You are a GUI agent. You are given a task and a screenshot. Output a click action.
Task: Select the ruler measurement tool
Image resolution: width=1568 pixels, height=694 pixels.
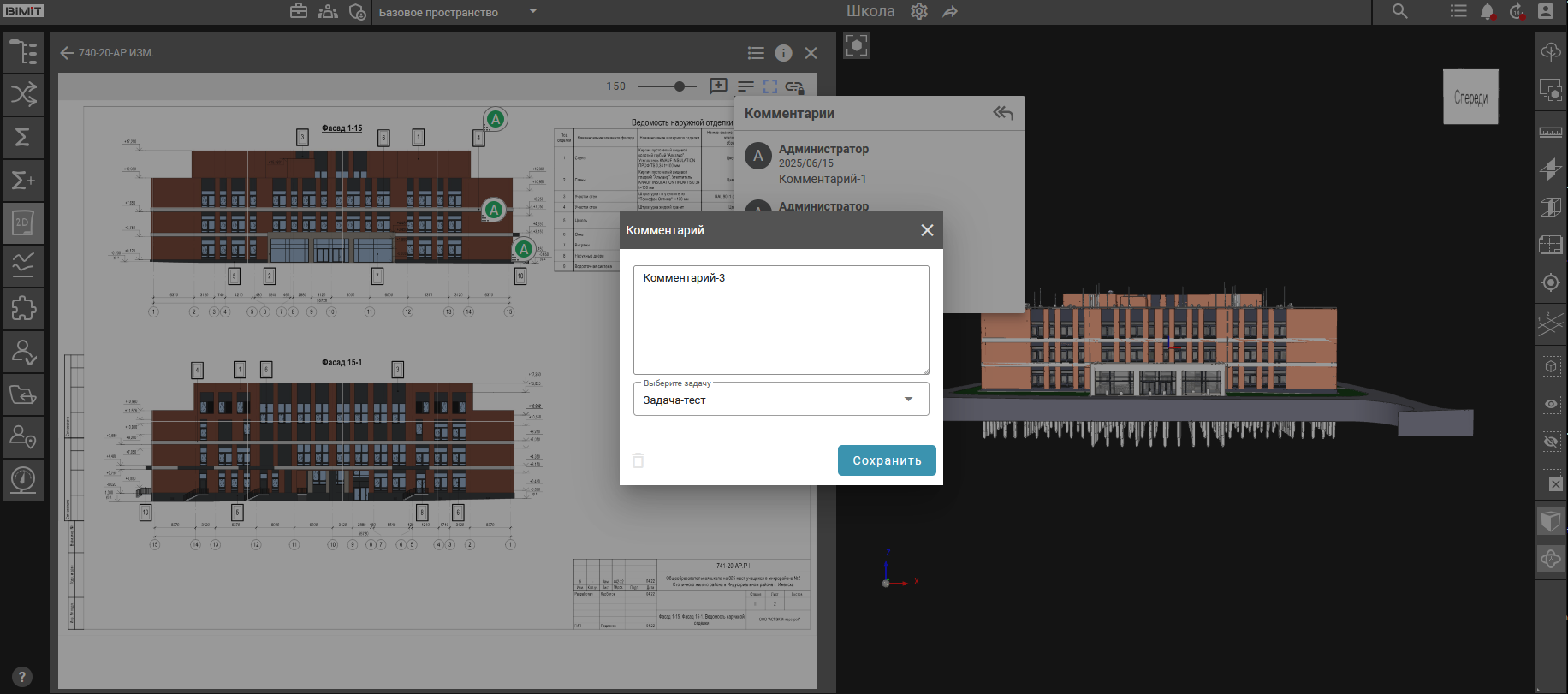[x=1550, y=132]
